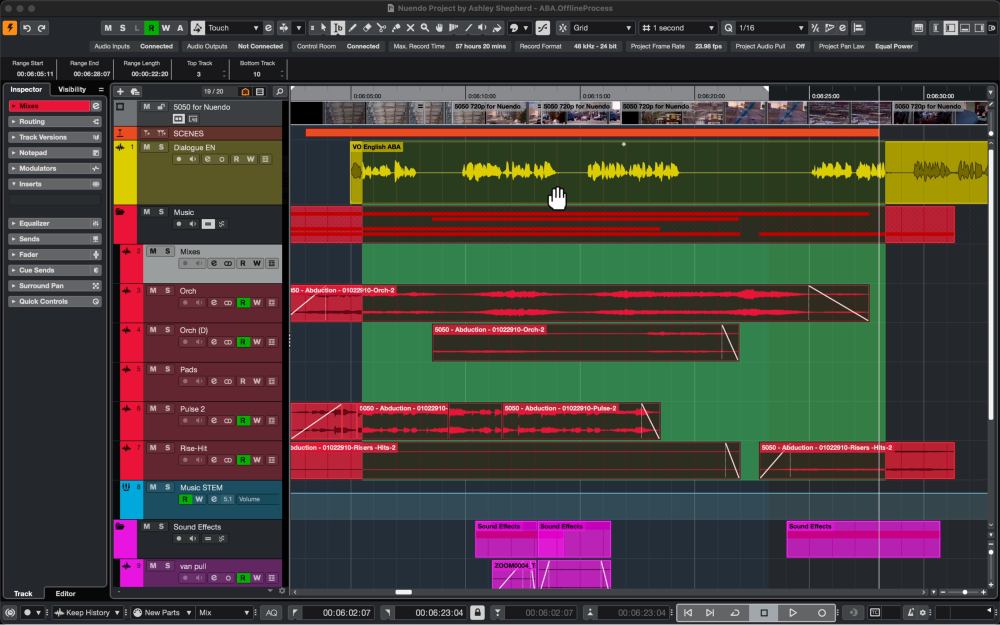Click the vertical zoom slider at bottom right
Image resolution: width=1000 pixels, height=625 pixels.
[962, 592]
